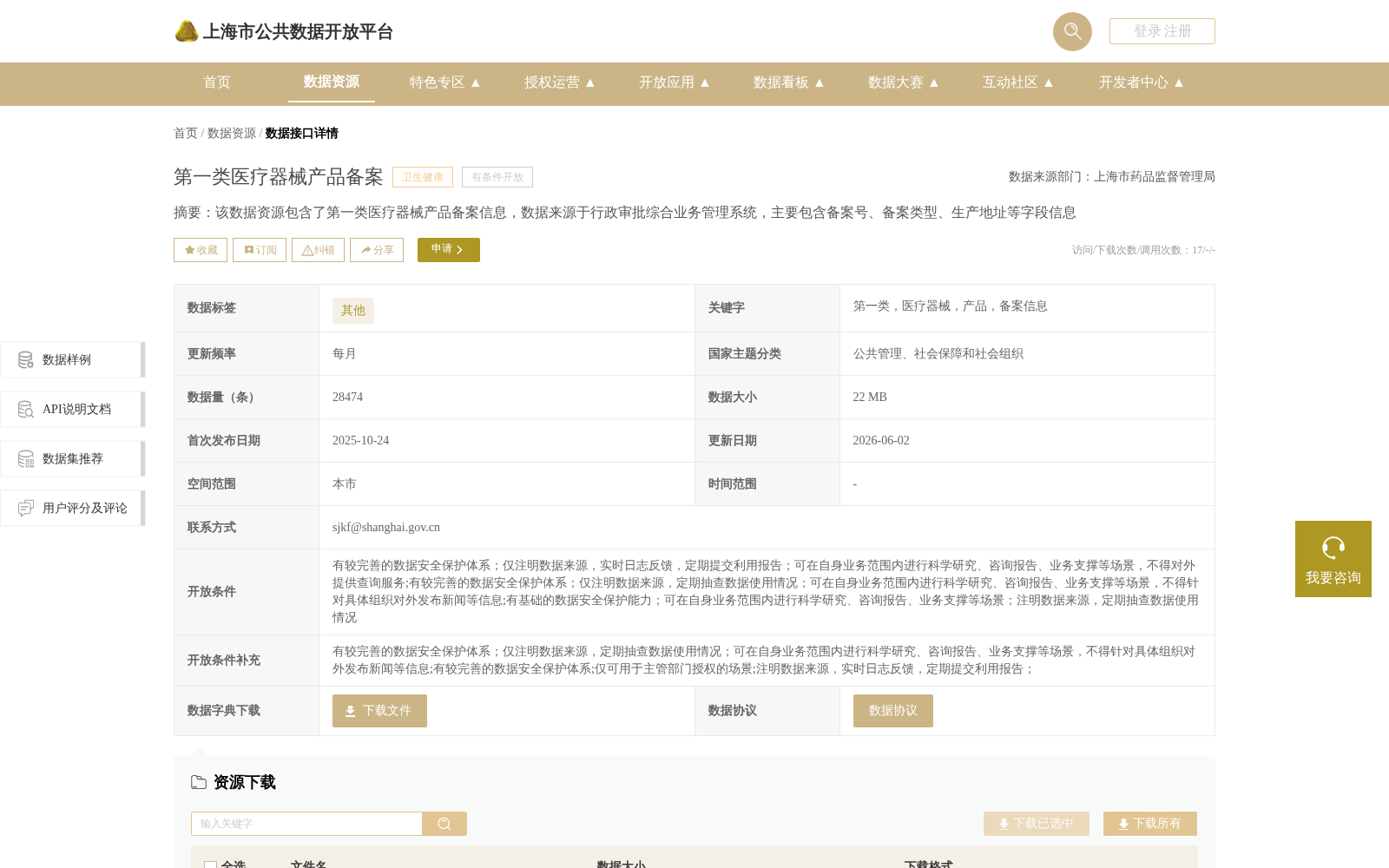Expand the 互动社区 menu
The image size is (1389, 868).
[1018, 82]
